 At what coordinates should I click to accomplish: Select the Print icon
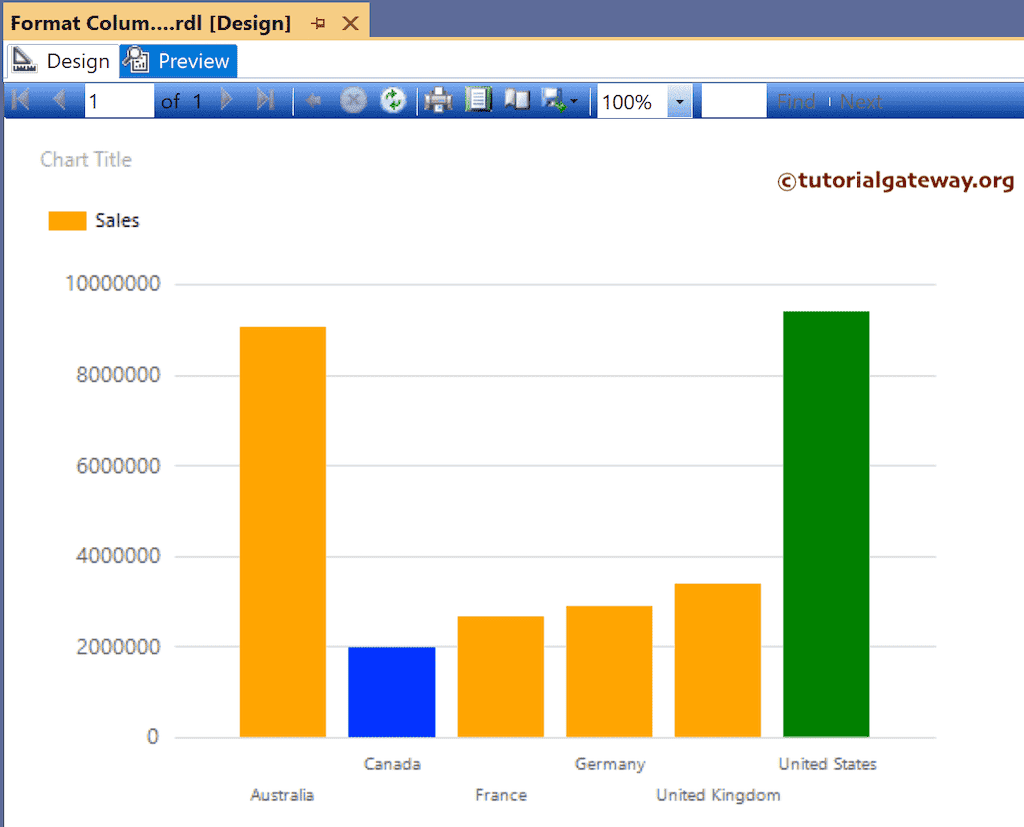pos(438,100)
